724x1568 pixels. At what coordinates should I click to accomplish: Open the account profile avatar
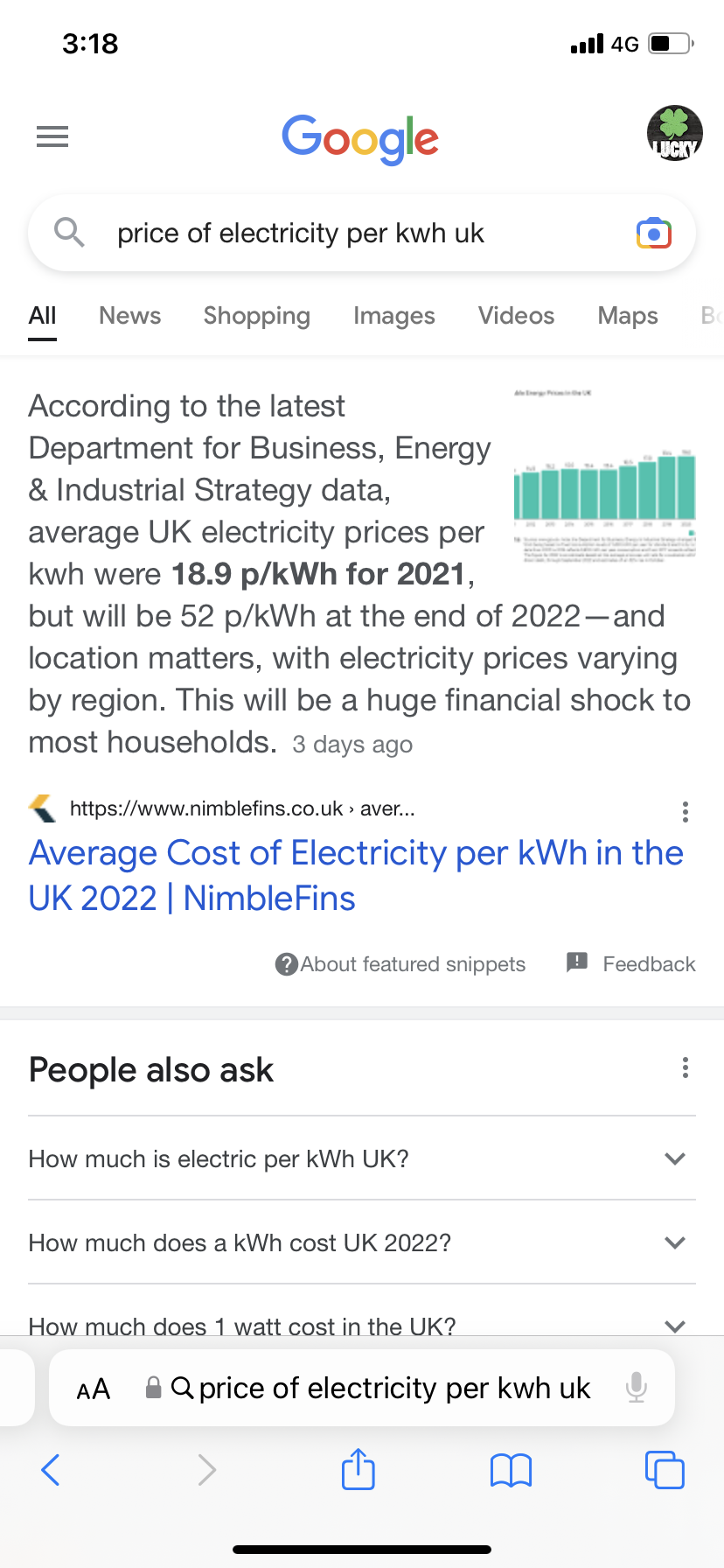(674, 134)
